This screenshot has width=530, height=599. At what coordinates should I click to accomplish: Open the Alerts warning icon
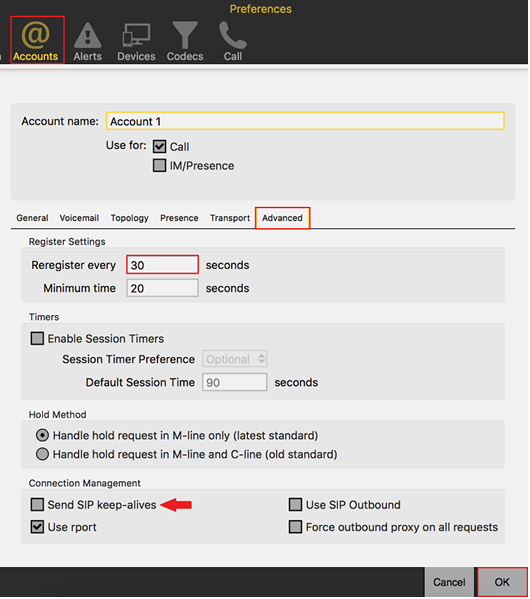pos(88,36)
